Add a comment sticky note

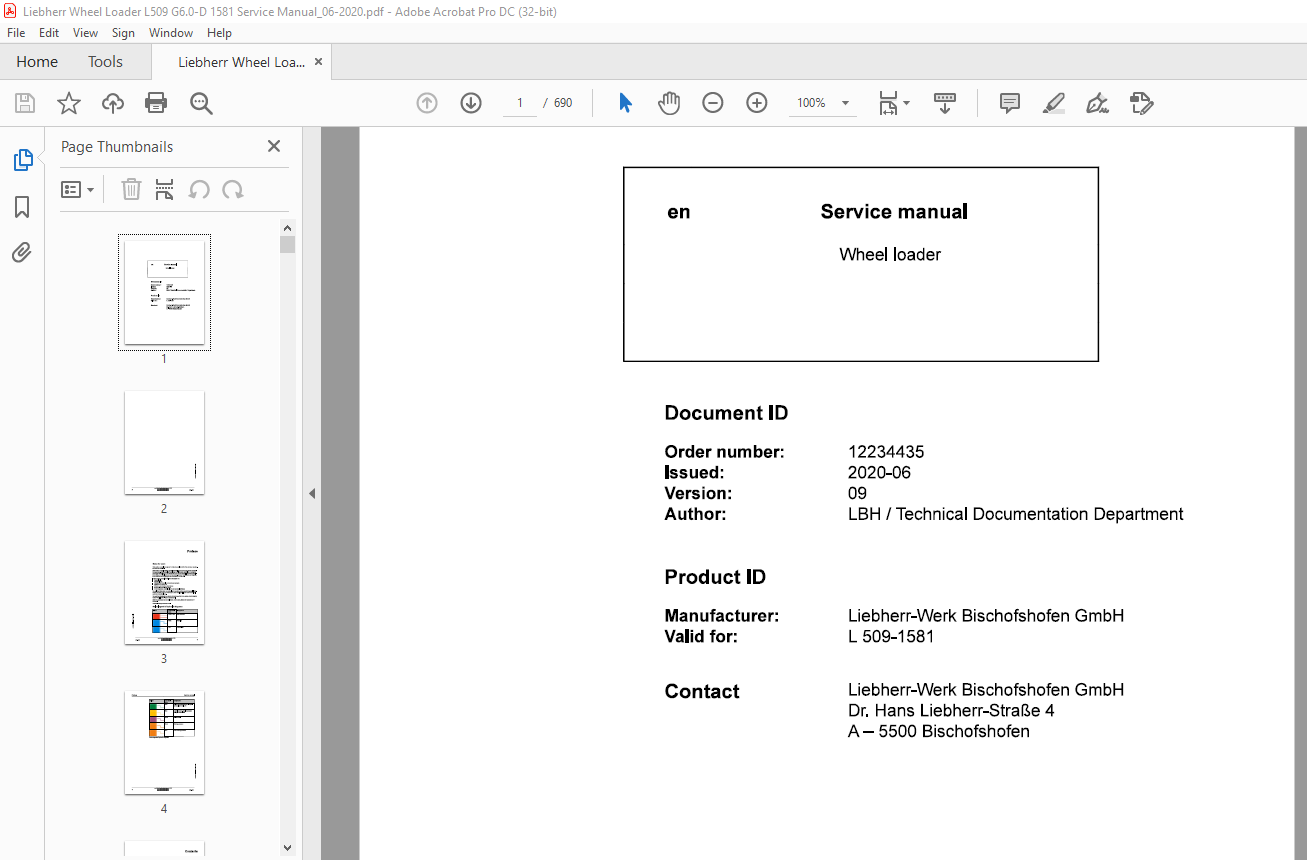1010,103
